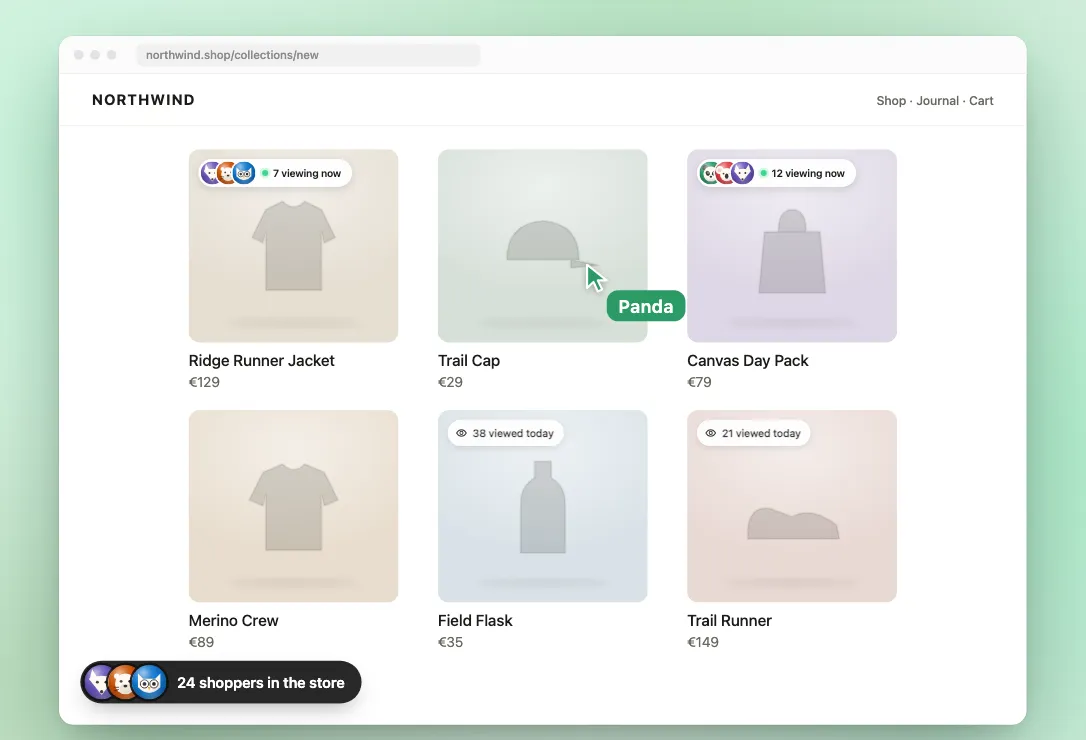Click the browser address bar
Image resolution: width=1086 pixels, height=740 pixels.
(308, 55)
